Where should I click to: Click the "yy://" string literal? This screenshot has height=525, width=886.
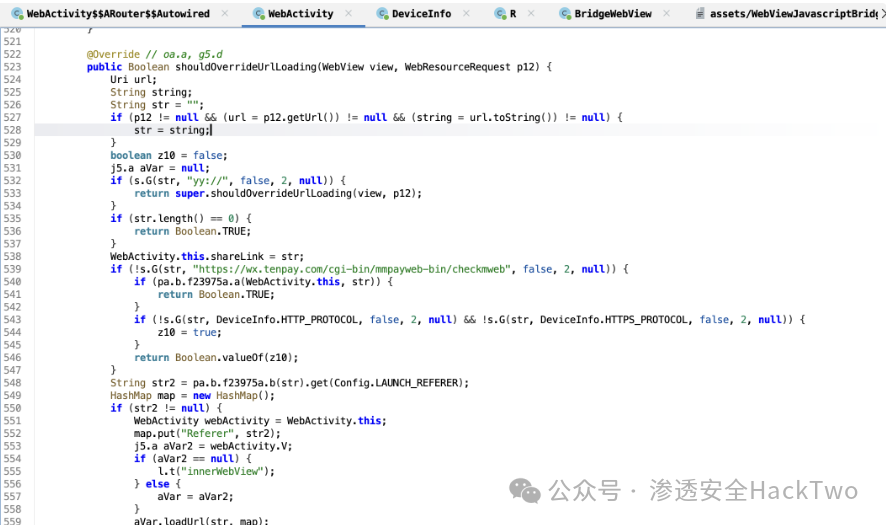pyautogui.click(x=207, y=180)
